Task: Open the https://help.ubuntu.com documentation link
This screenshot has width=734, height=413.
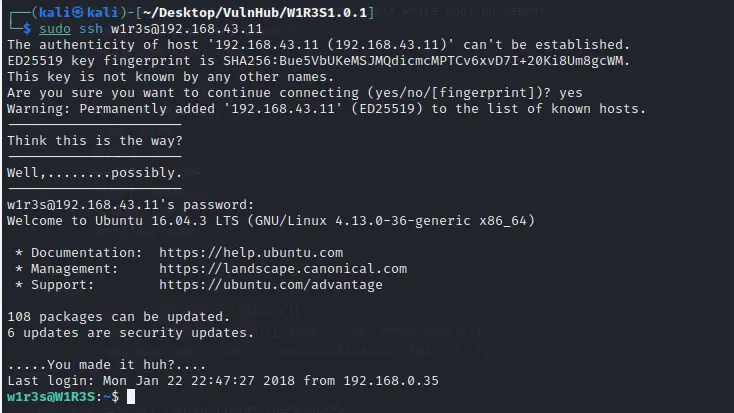Action: 250,252
